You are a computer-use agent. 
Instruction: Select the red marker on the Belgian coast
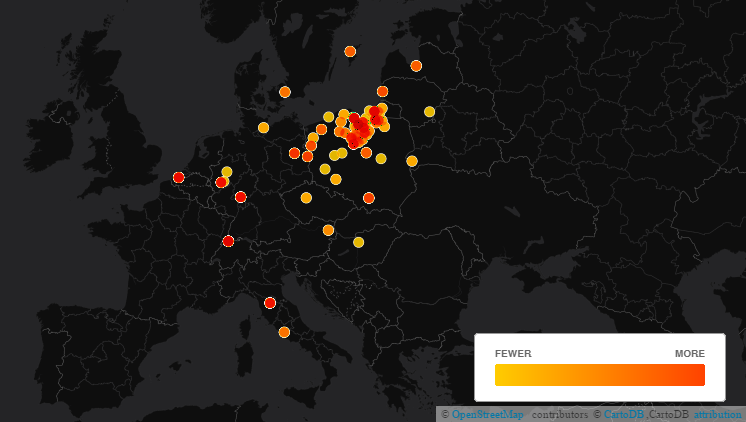pyautogui.click(x=178, y=177)
